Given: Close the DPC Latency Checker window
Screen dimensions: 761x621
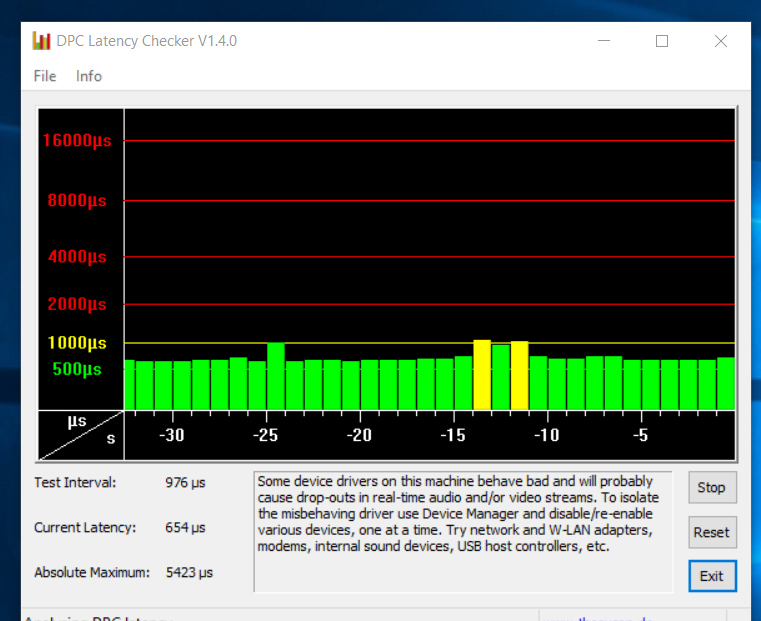Looking at the screenshot, I should (721, 41).
